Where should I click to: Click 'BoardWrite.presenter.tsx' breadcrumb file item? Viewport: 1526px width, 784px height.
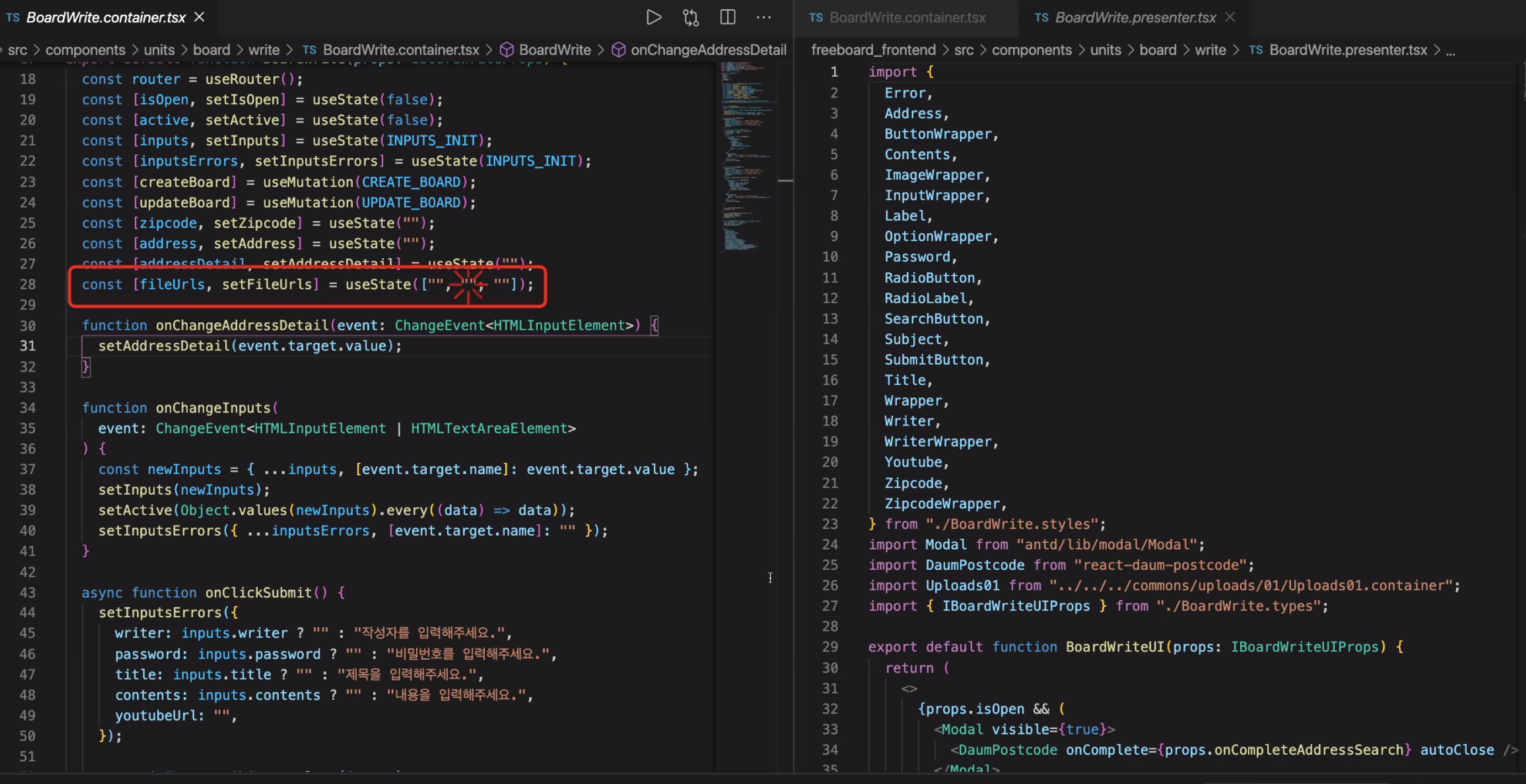pyautogui.click(x=1348, y=50)
